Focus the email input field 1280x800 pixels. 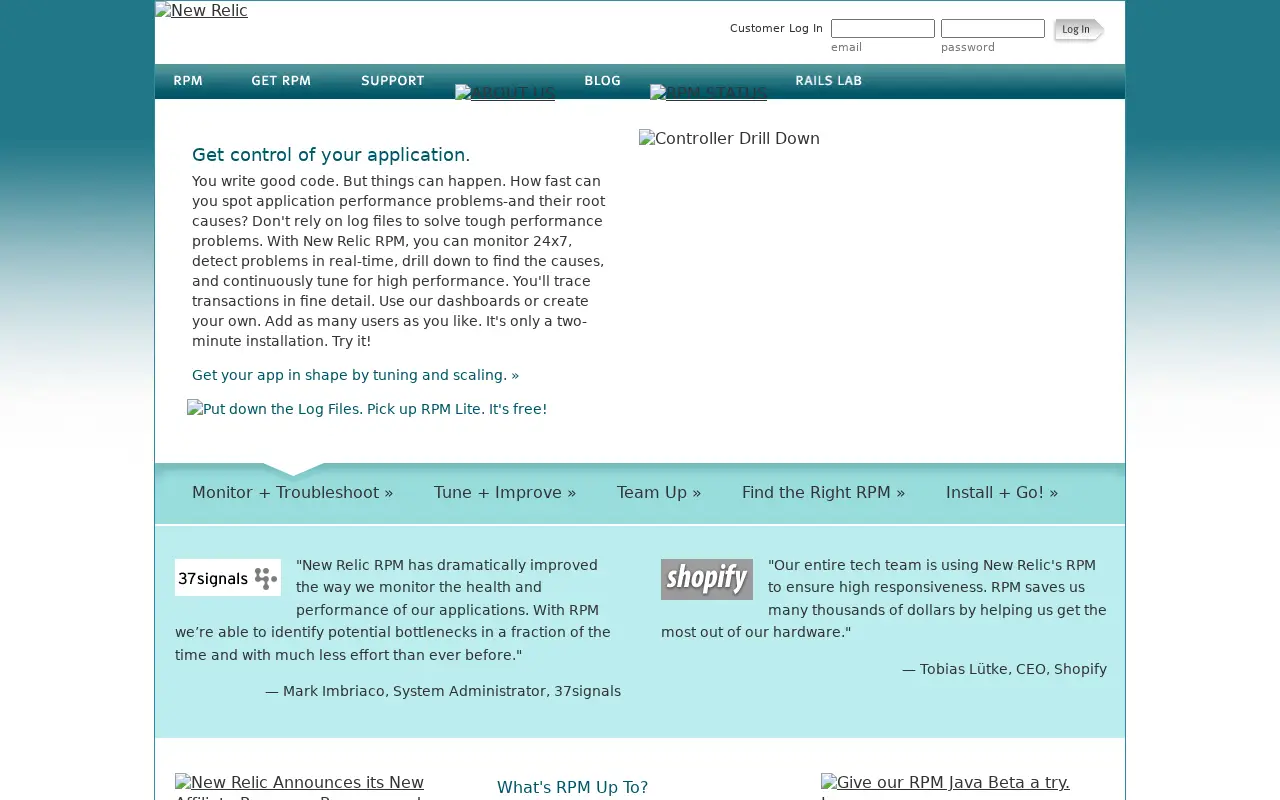(x=883, y=28)
